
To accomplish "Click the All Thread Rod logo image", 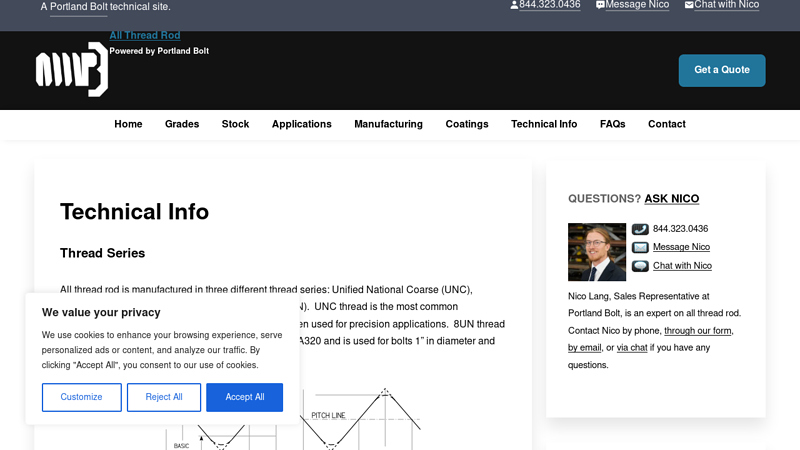I will click(72, 69).
